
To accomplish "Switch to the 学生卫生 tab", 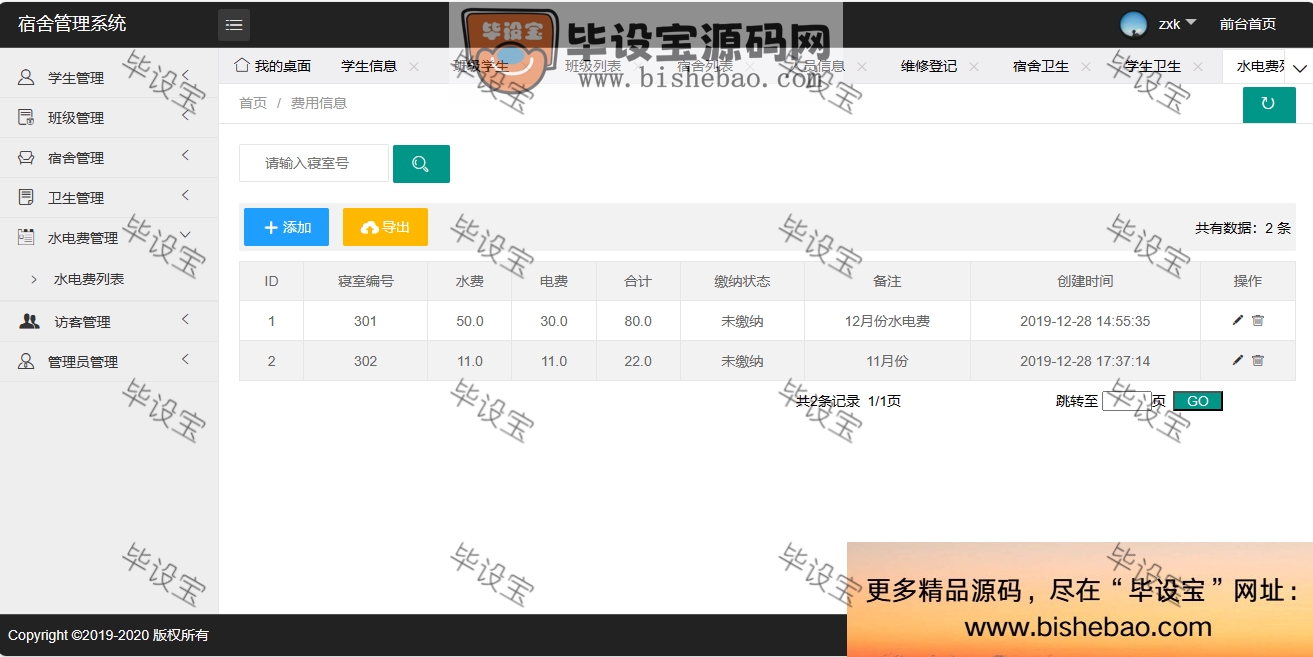I will click(x=1153, y=66).
